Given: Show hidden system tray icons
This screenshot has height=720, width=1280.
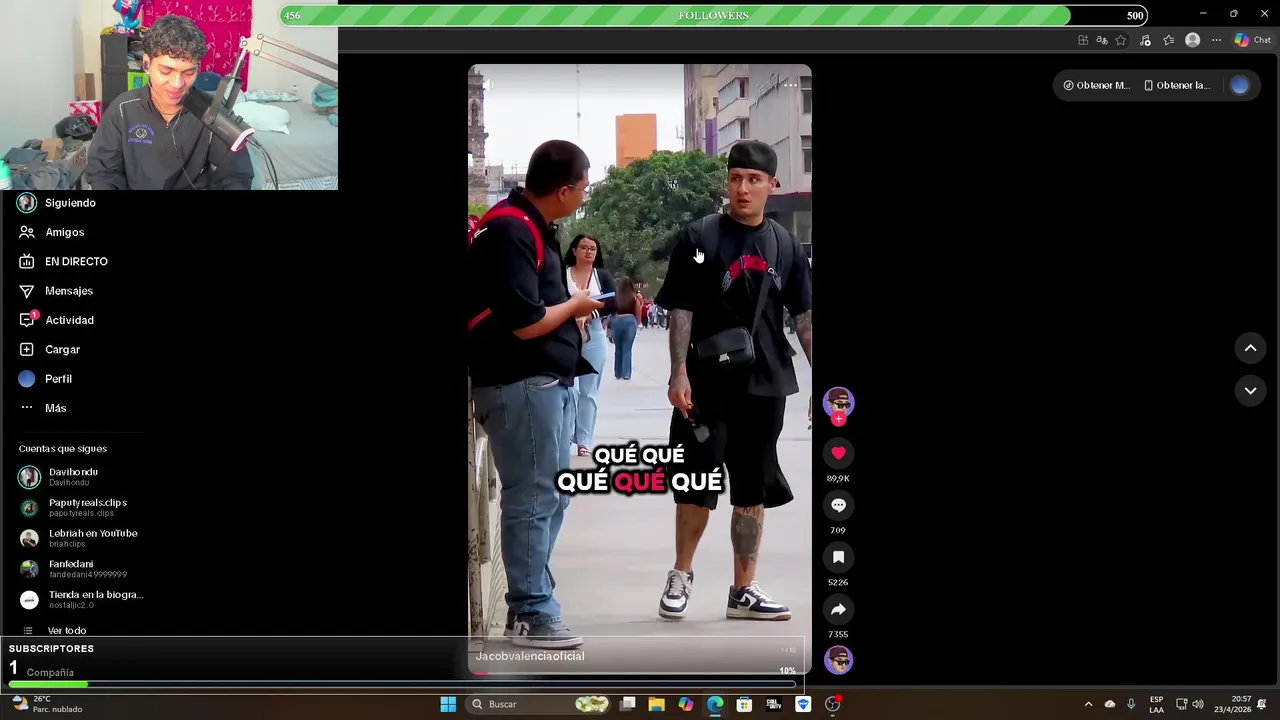Looking at the screenshot, I should (1088, 704).
